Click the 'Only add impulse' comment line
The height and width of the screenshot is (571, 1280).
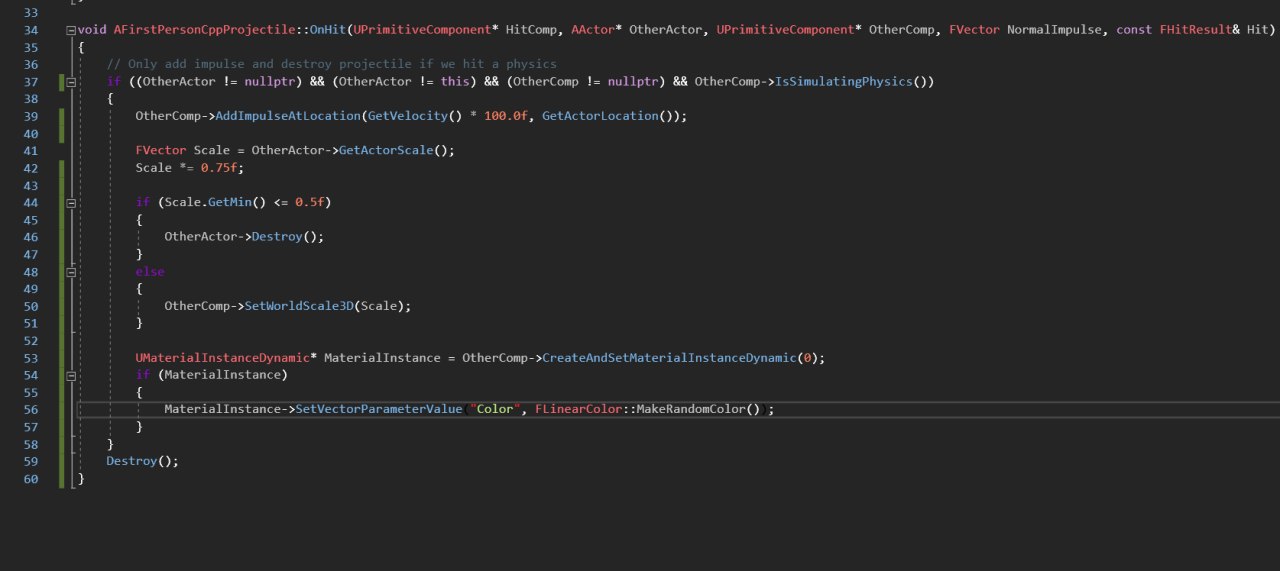[x=332, y=64]
